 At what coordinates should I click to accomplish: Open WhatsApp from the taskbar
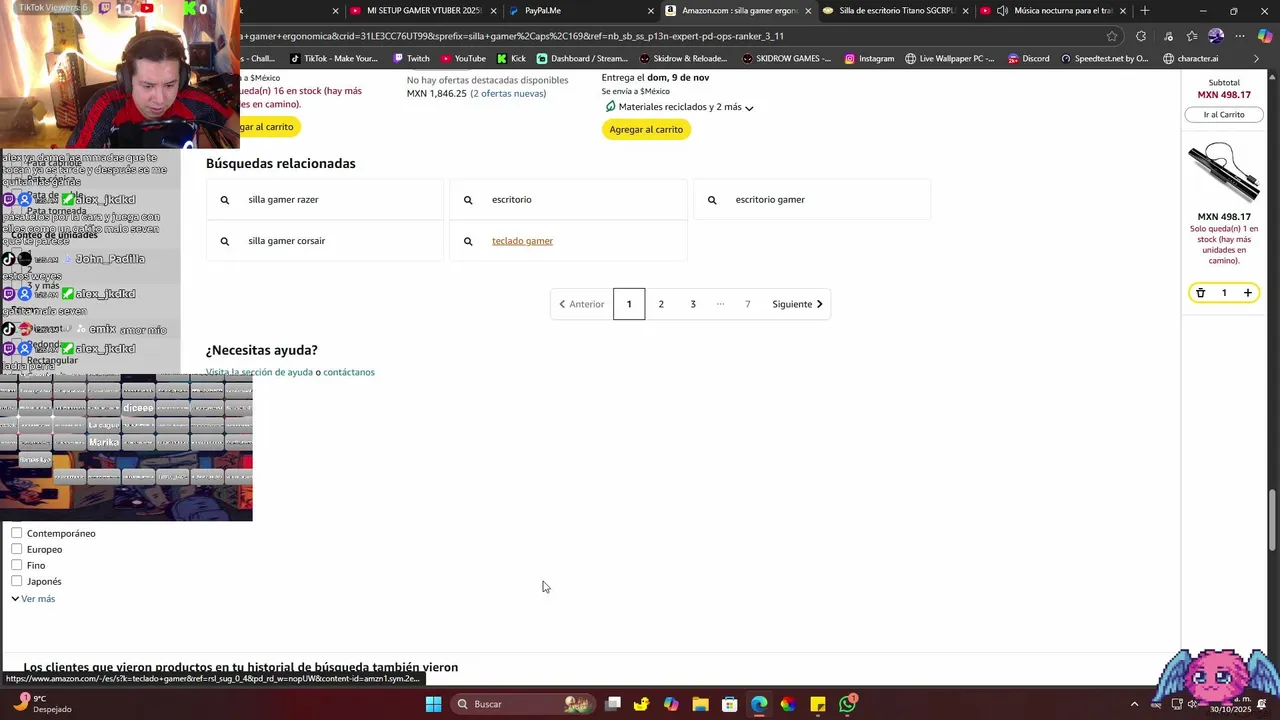pos(848,704)
